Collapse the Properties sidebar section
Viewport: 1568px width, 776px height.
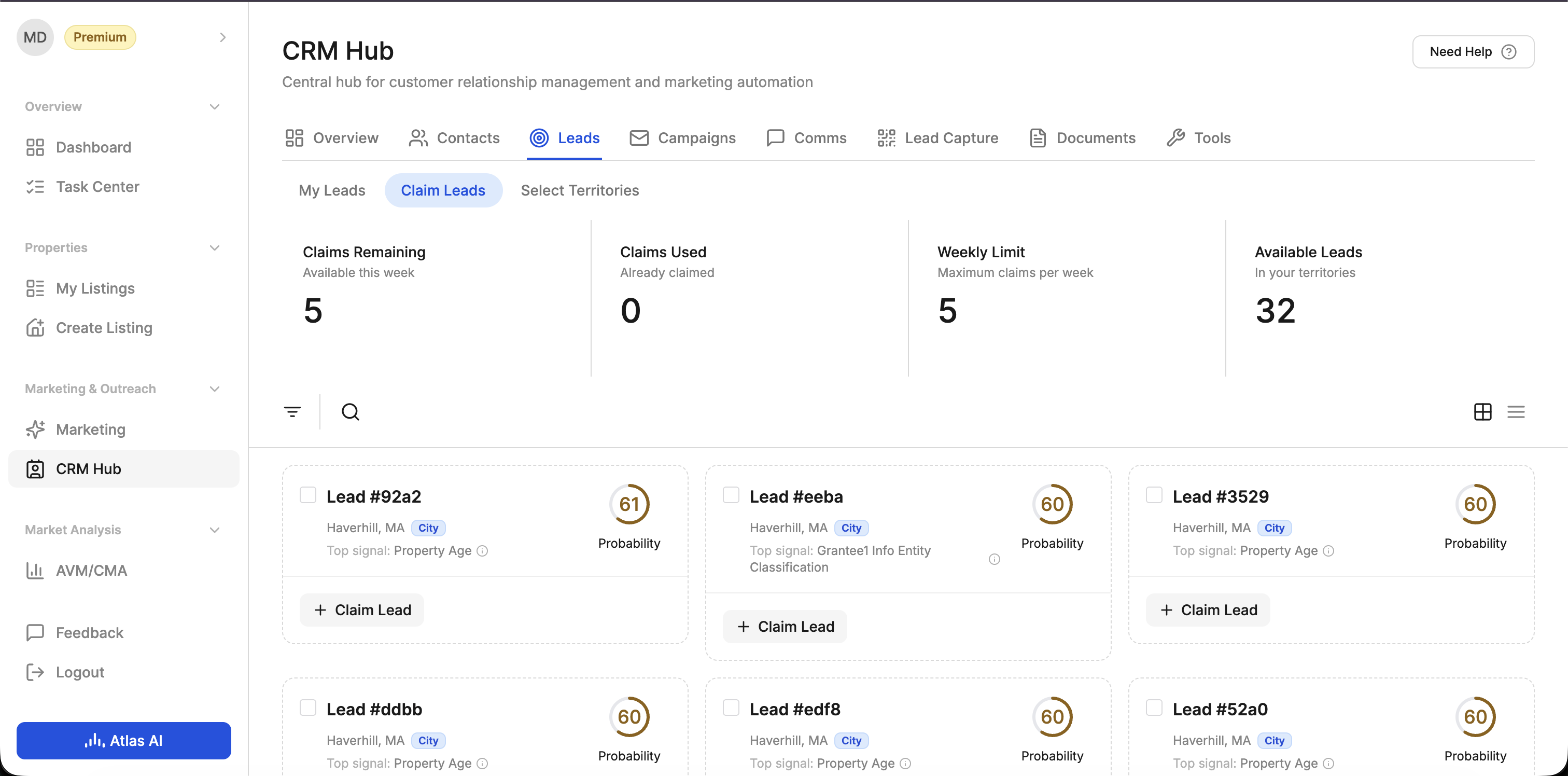pos(214,248)
